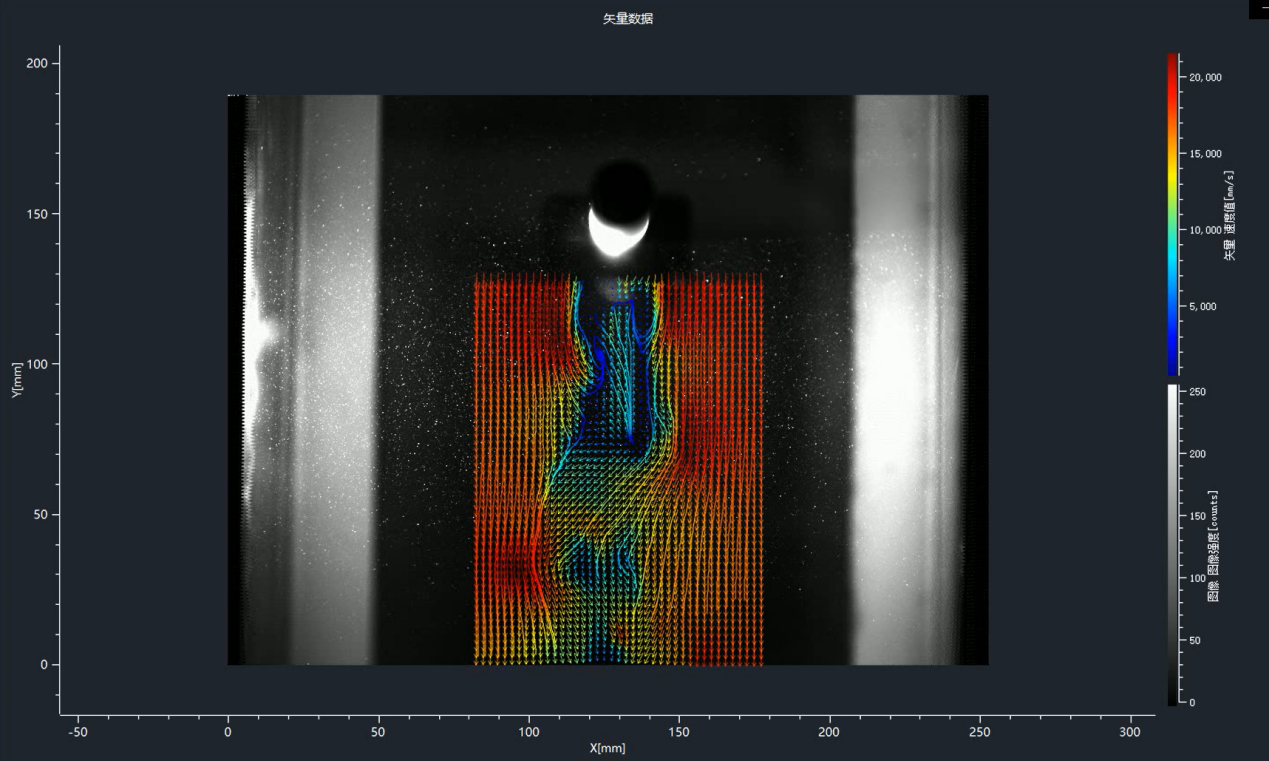Click the 200 tick label on Y axis
1269x761 pixels.
point(36,64)
